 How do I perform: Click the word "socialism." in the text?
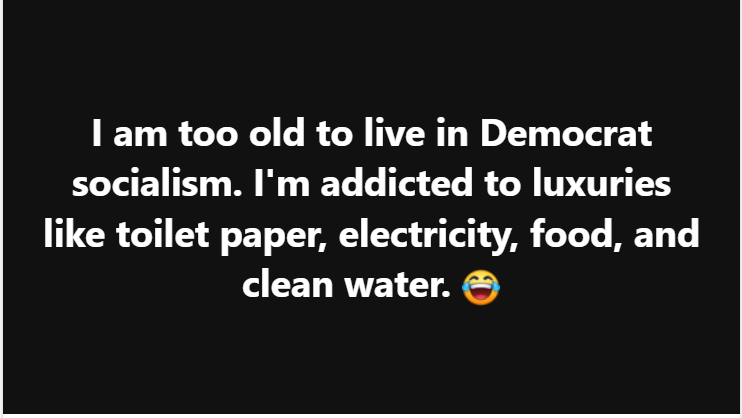157,183
